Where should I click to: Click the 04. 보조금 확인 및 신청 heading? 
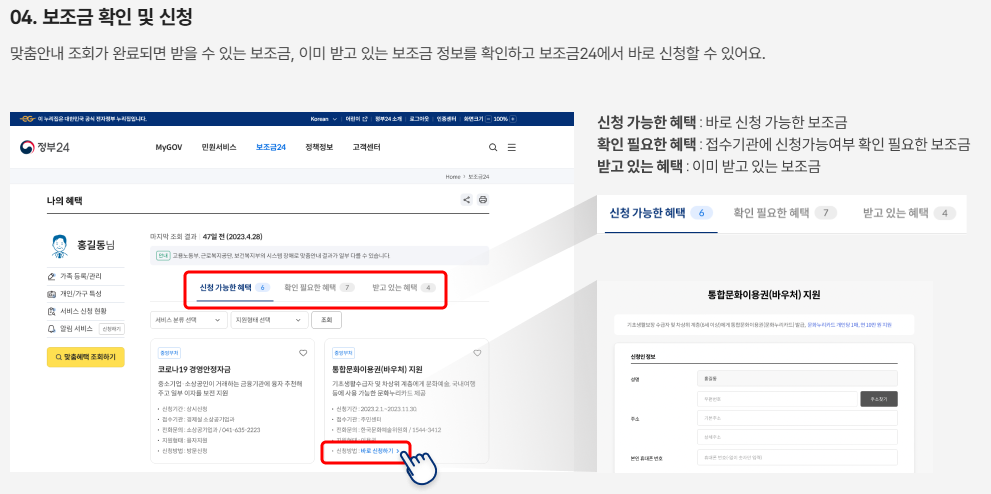coord(101,18)
